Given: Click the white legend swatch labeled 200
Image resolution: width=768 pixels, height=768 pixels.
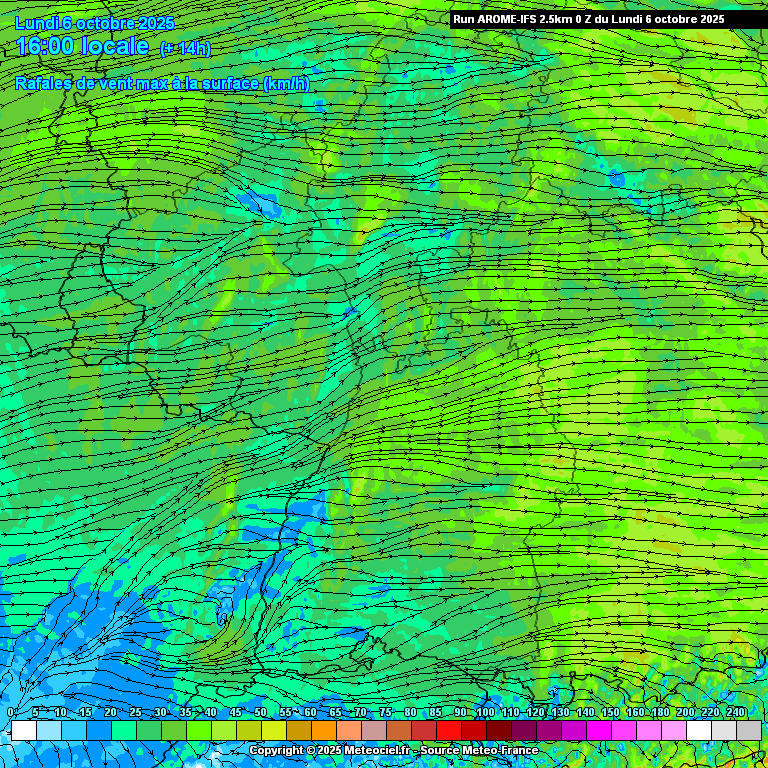Looking at the screenshot, I should (698, 731).
